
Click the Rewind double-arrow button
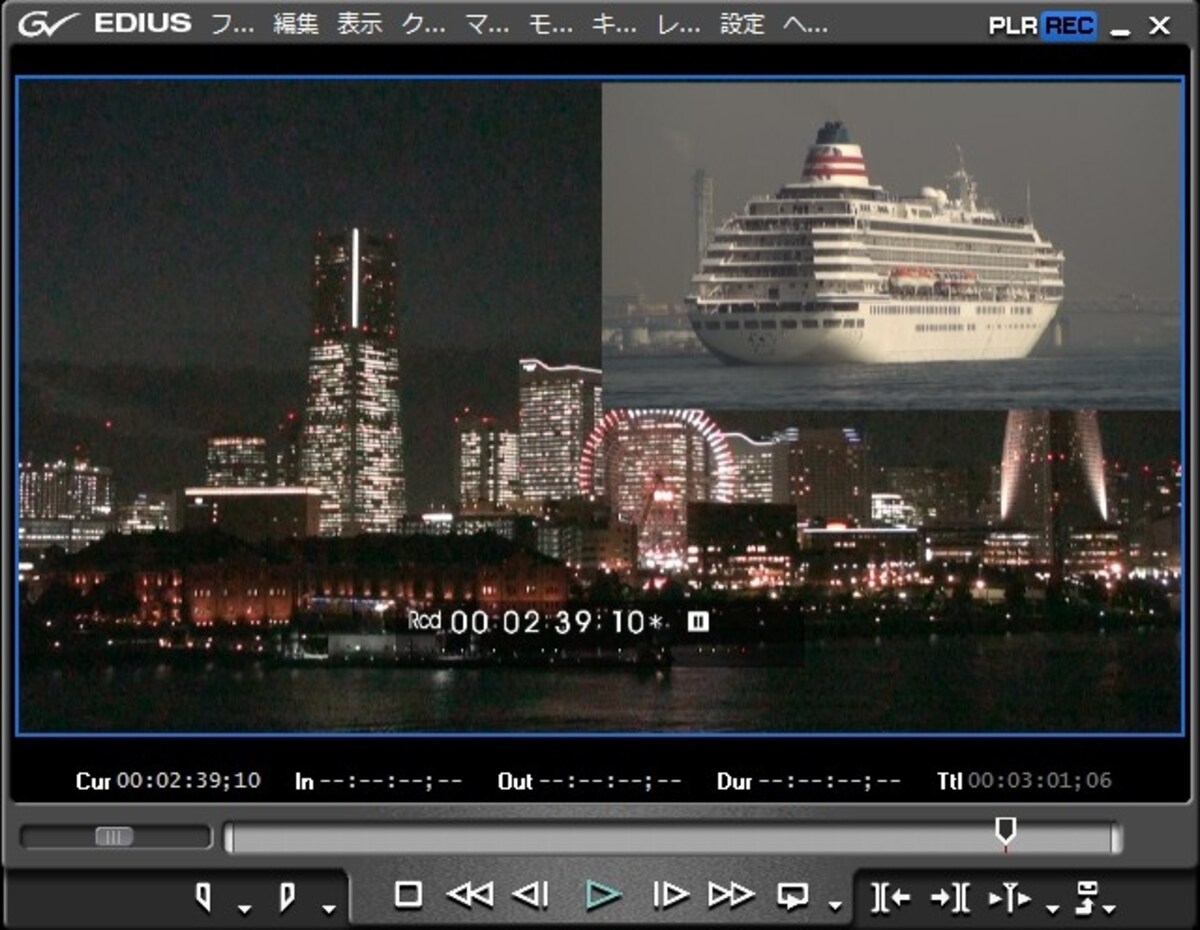click(x=469, y=894)
